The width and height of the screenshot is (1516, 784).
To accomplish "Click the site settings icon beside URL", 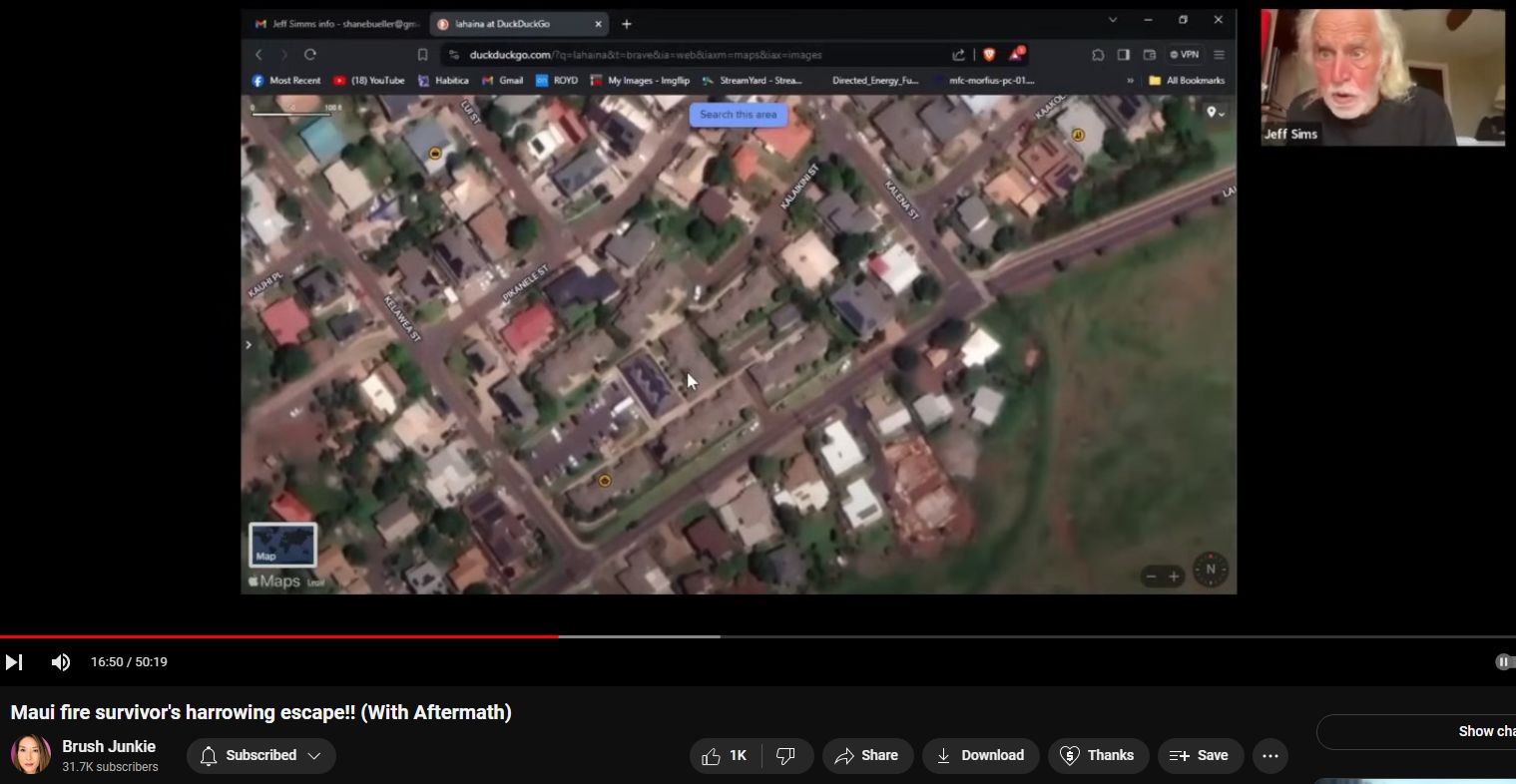I will point(454,55).
